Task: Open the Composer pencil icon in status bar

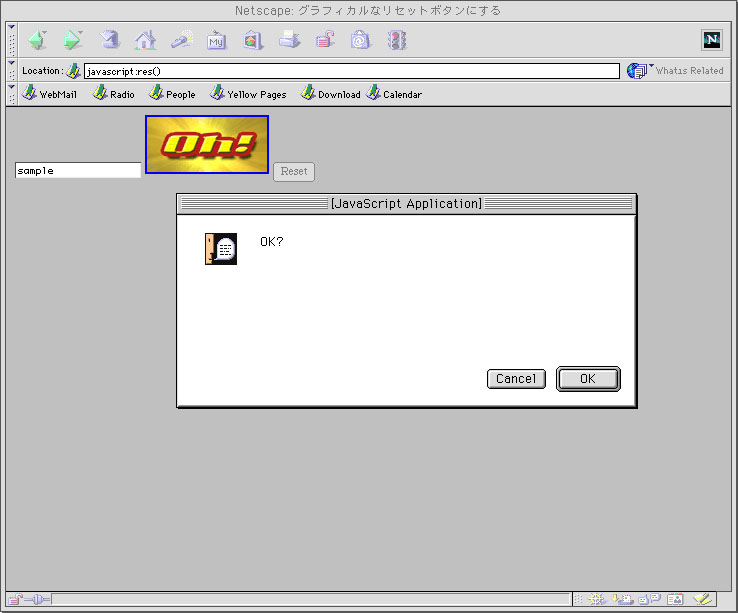Action: pyautogui.click(x=702, y=599)
